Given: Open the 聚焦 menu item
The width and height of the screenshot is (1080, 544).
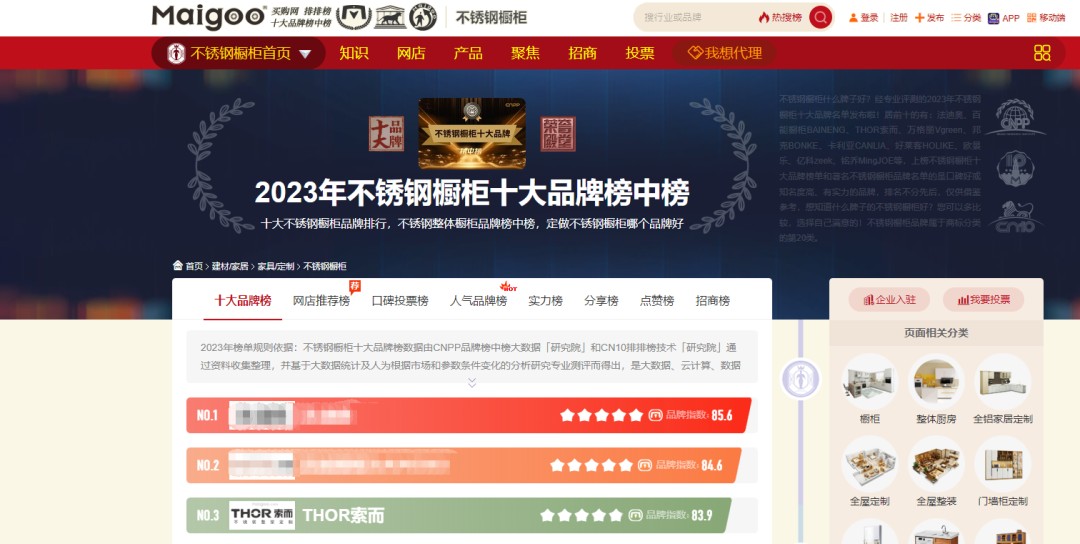Looking at the screenshot, I should pyautogui.click(x=526, y=53).
